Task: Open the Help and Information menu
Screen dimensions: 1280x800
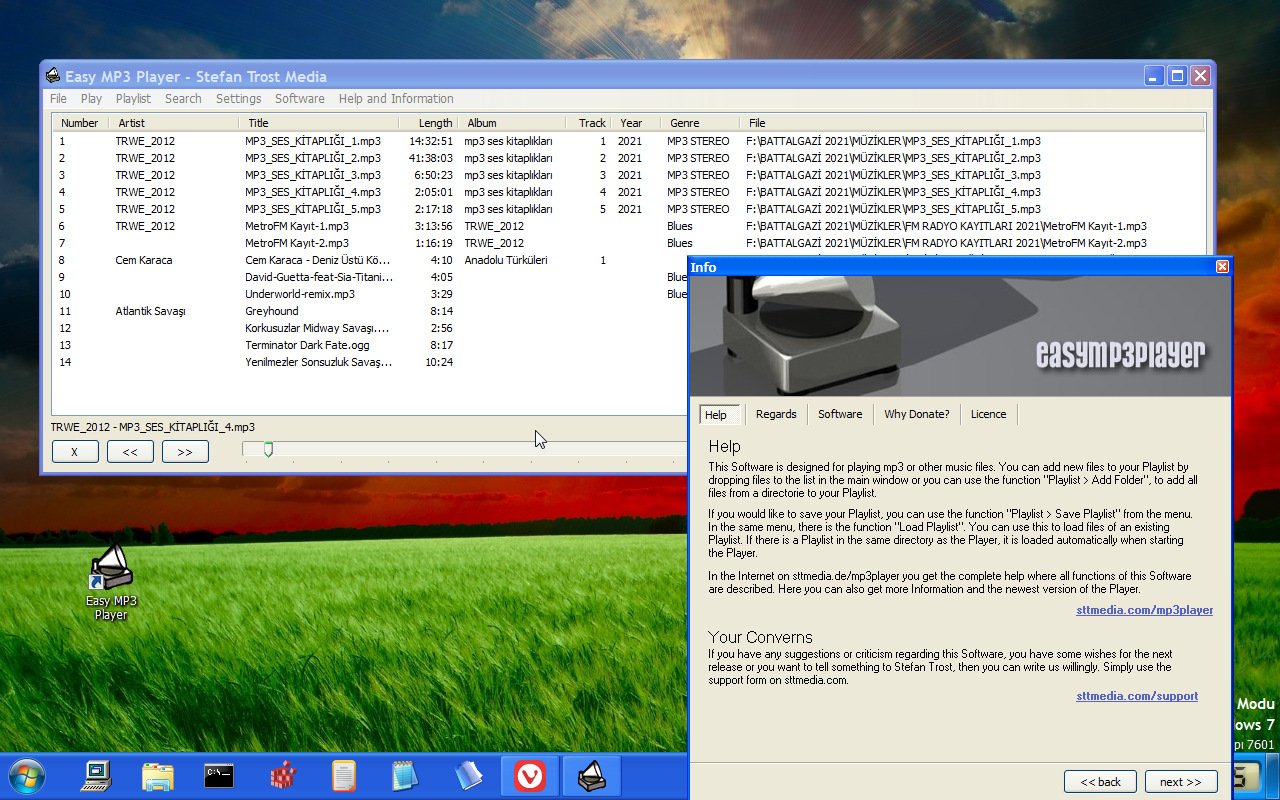Action: click(396, 99)
